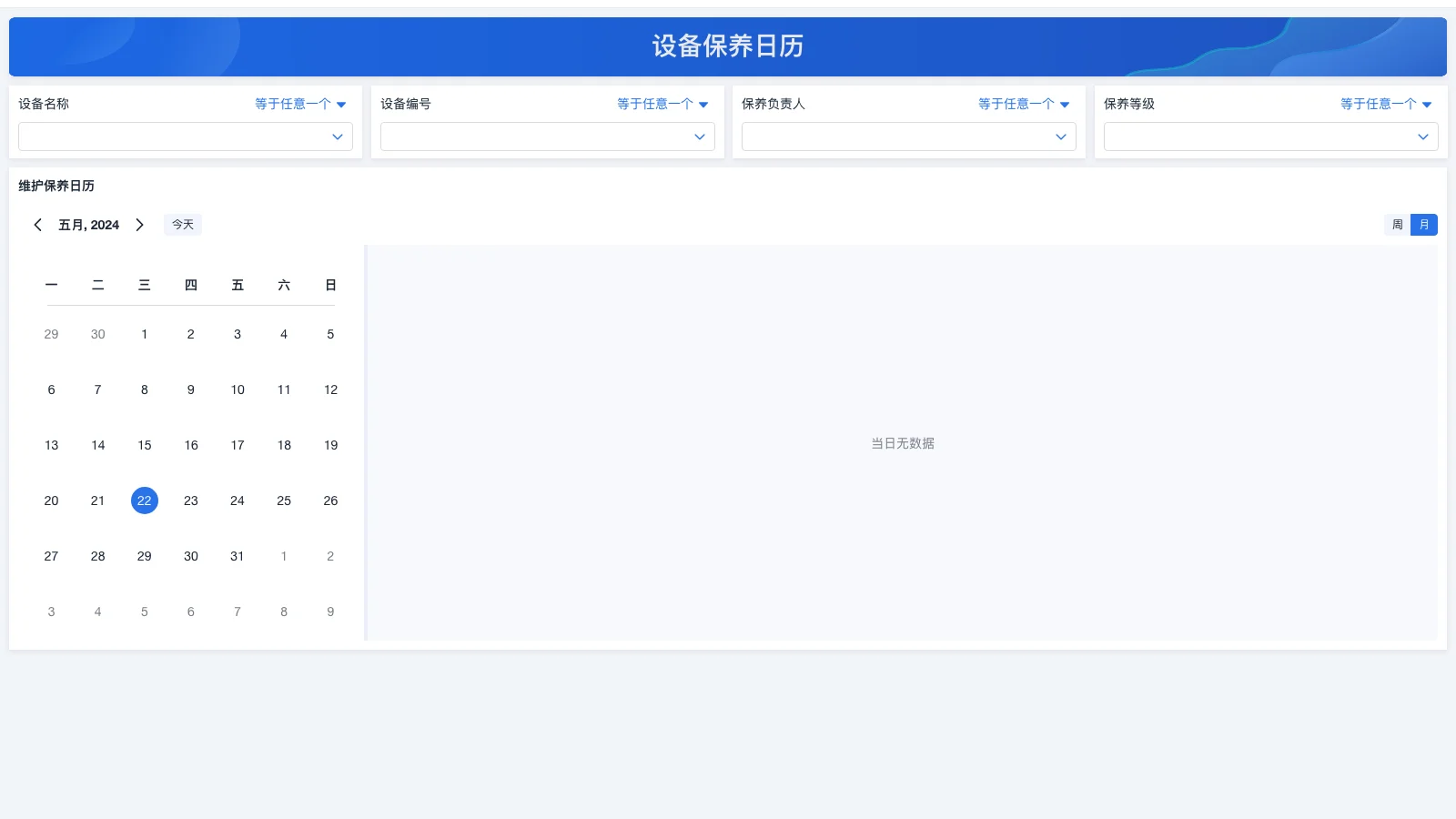The width and height of the screenshot is (1456, 819).
Task: Click the 今天 today button
Action: (182, 225)
